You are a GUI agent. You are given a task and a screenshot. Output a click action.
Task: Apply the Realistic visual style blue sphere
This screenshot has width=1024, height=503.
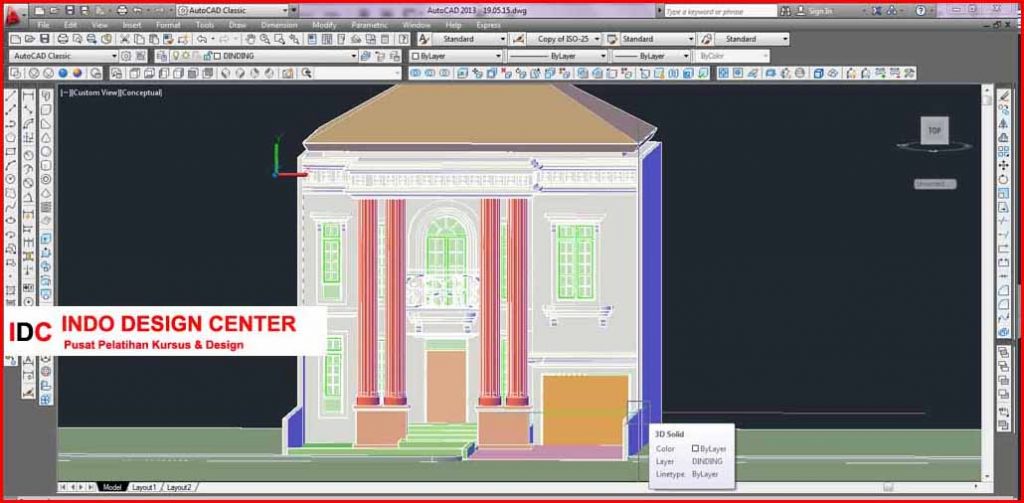pyautogui.click(x=63, y=73)
